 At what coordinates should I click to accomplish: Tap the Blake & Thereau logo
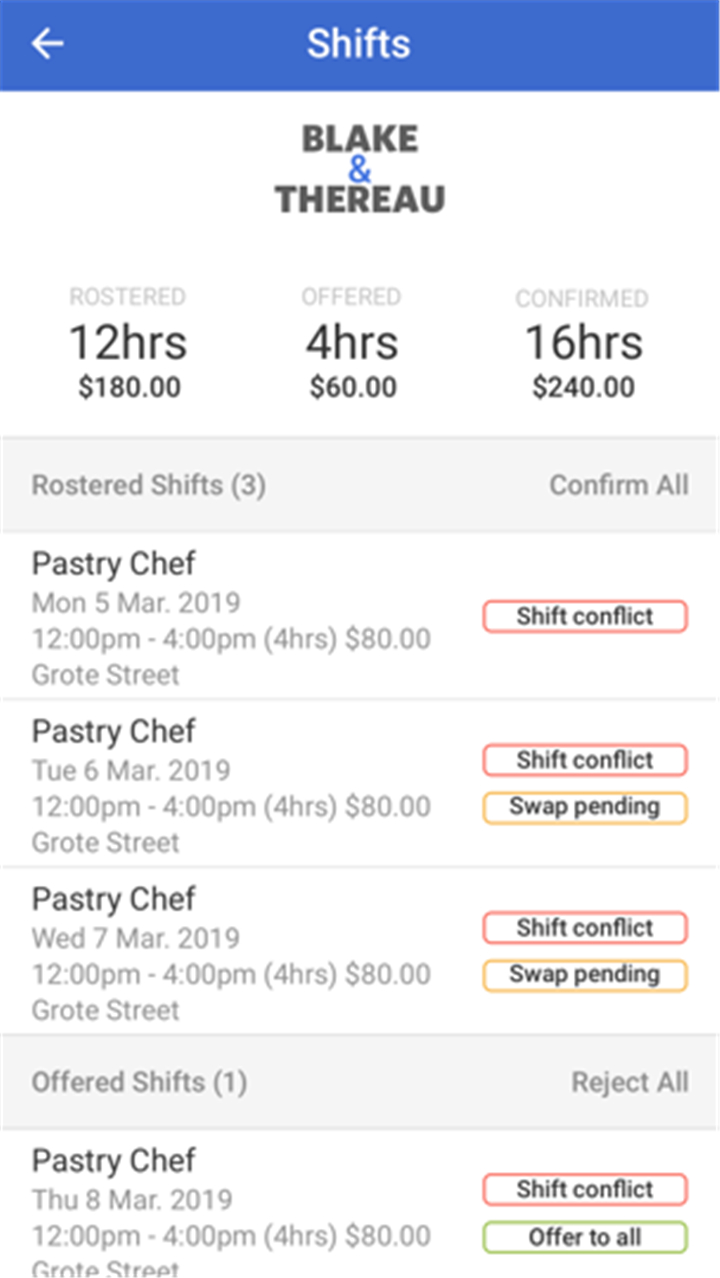coord(360,169)
